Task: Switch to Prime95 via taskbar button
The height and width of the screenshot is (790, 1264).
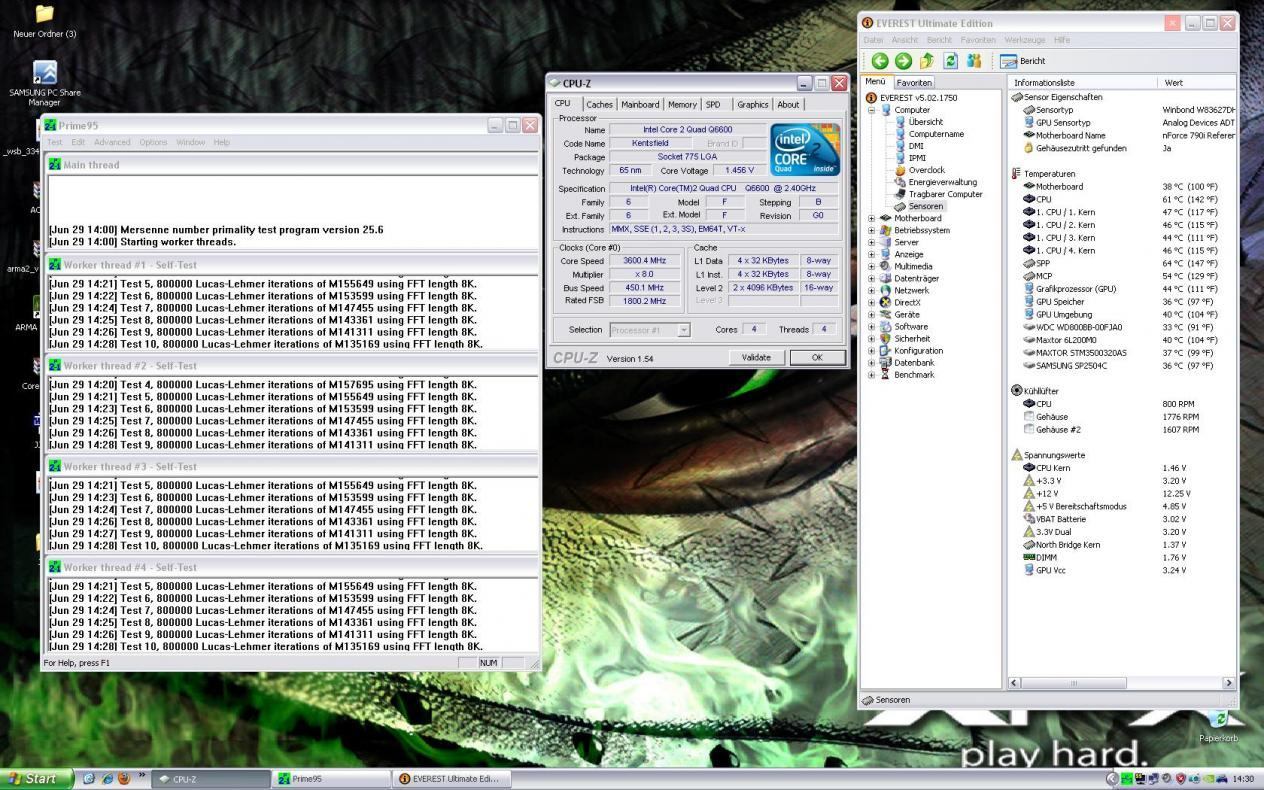Action: pyautogui.click(x=331, y=779)
